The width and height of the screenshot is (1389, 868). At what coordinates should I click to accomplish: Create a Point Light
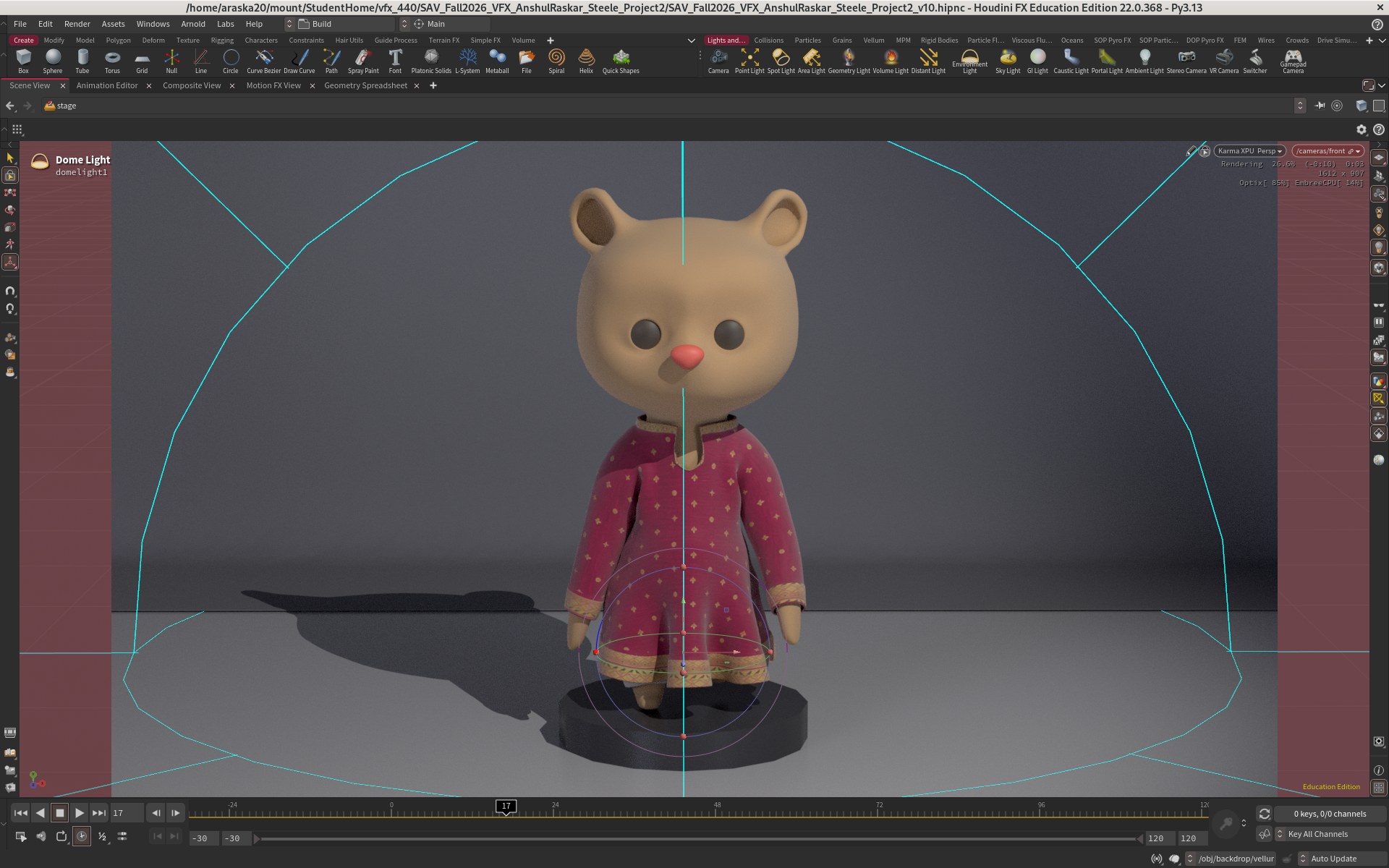click(x=749, y=61)
